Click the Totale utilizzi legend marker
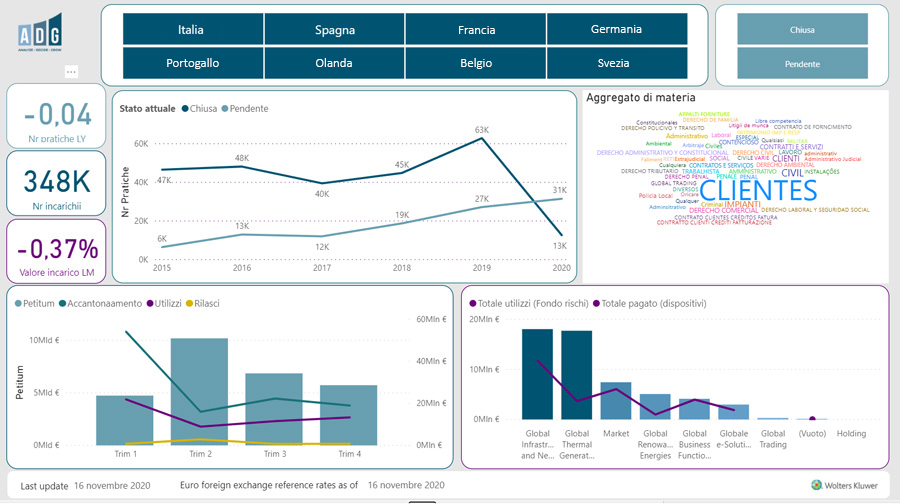Viewport: 900px width, 504px height. [472, 303]
